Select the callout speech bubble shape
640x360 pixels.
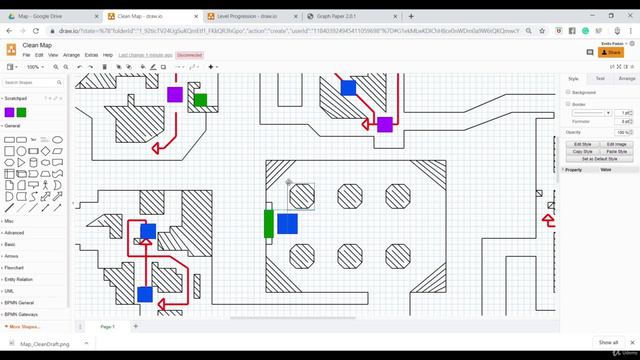(33, 185)
